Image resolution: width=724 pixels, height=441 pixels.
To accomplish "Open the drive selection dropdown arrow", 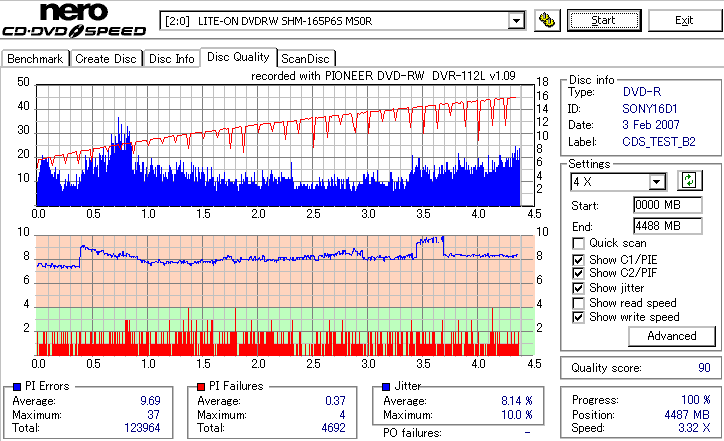I will point(516,21).
